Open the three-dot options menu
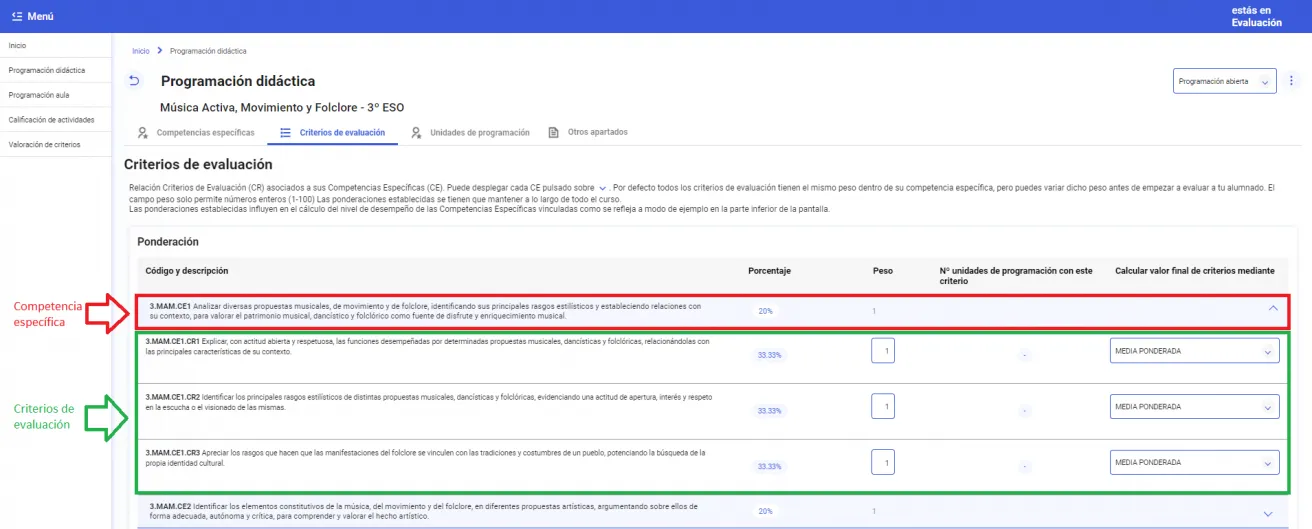Viewport: 1312px width, 529px height. pyautogui.click(x=1291, y=81)
